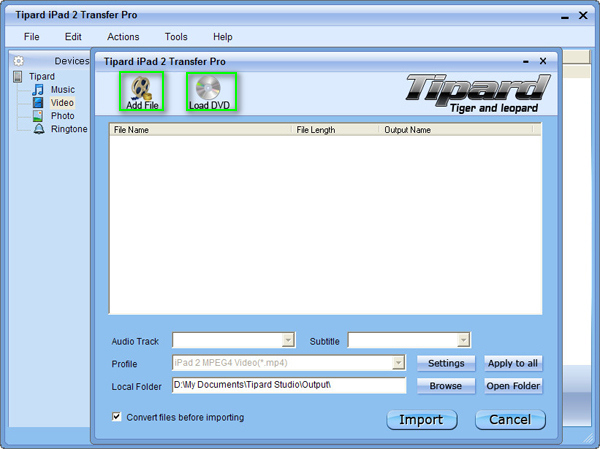Click the Devices gear icon in sidebar
The width and height of the screenshot is (600, 449).
18,61
